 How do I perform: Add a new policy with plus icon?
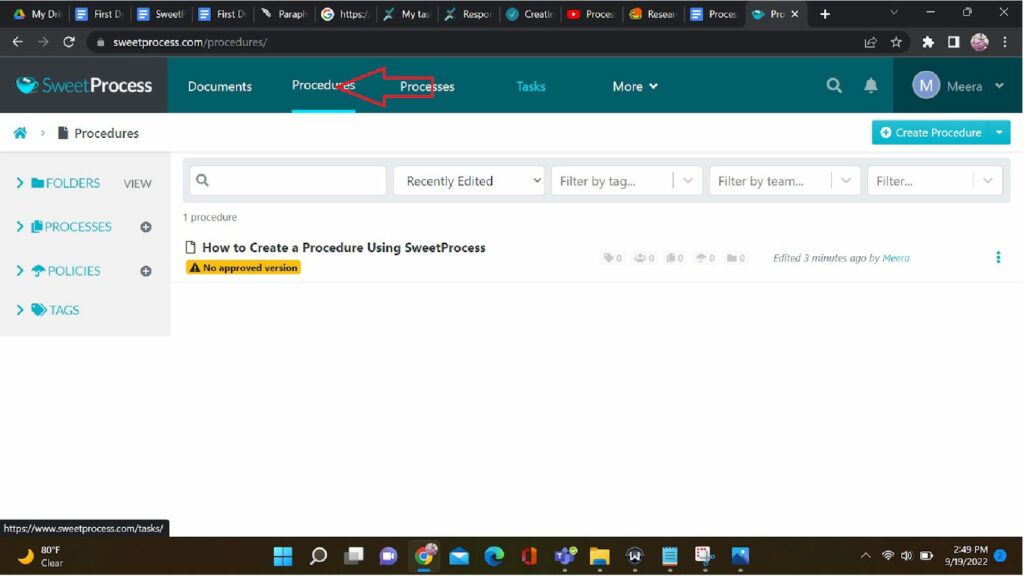click(146, 271)
